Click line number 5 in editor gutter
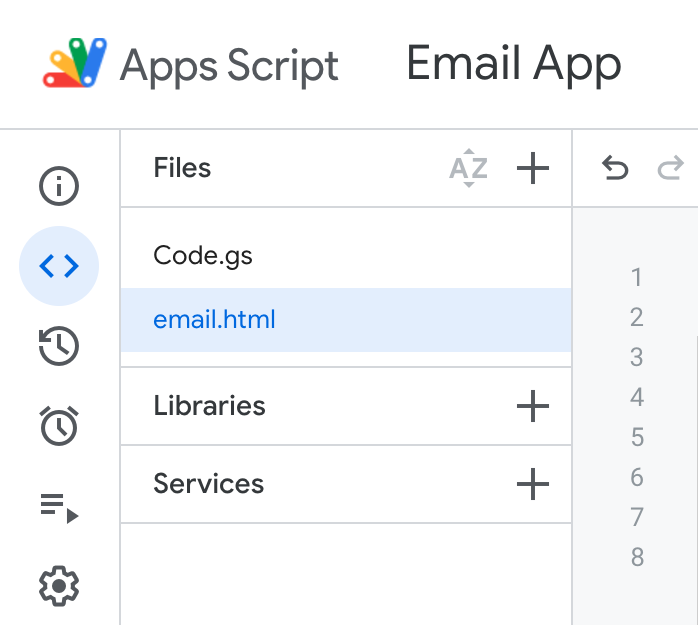 pos(637,437)
